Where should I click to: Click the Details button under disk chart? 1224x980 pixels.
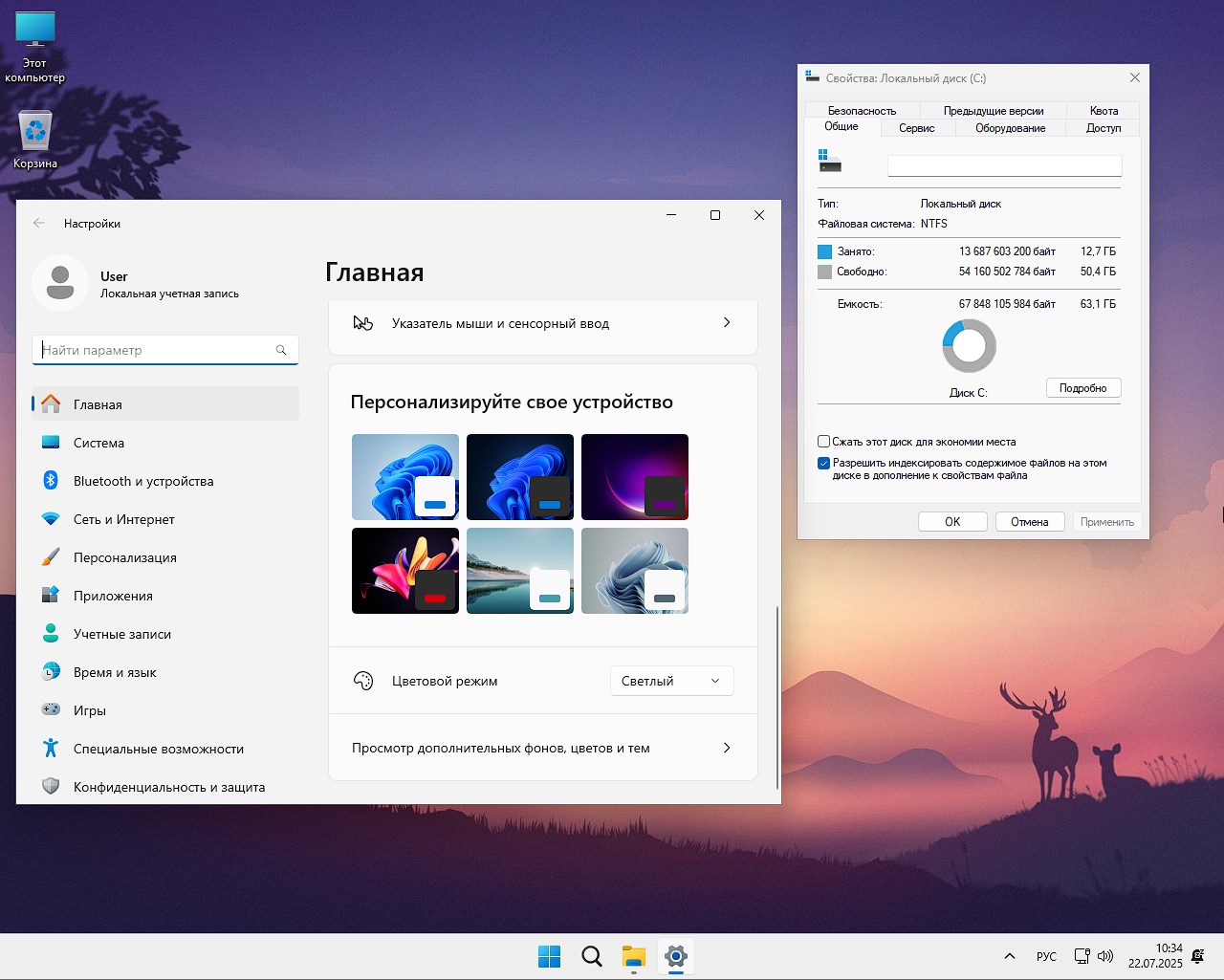(x=1082, y=388)
